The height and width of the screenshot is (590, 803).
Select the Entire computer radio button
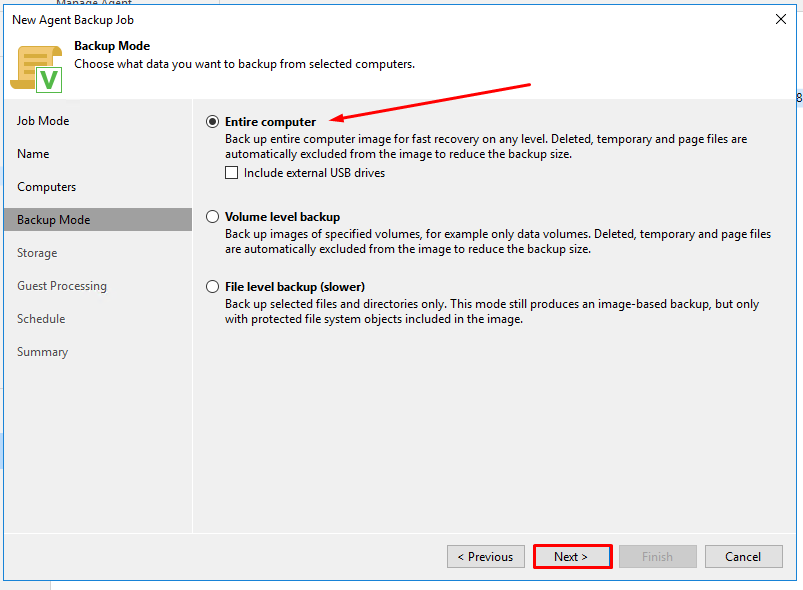pyautogui.click(x=212, y=121)
